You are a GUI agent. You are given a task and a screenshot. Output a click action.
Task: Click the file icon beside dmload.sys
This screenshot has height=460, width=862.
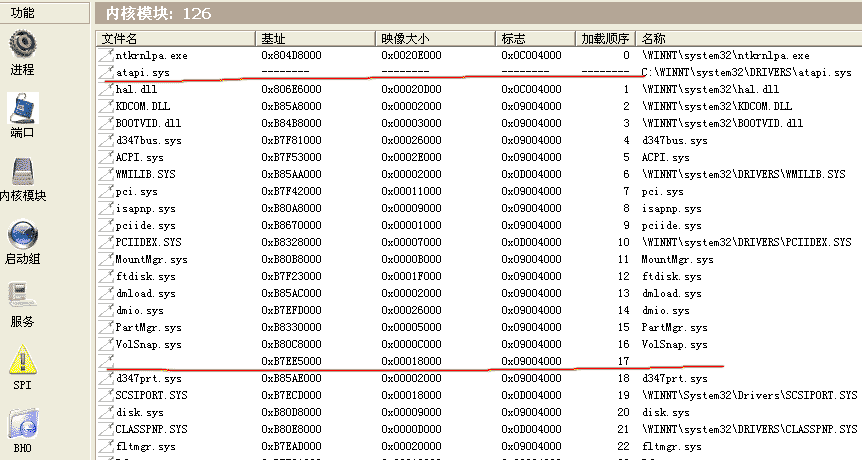pyautogui.click(x=106, y=293)
